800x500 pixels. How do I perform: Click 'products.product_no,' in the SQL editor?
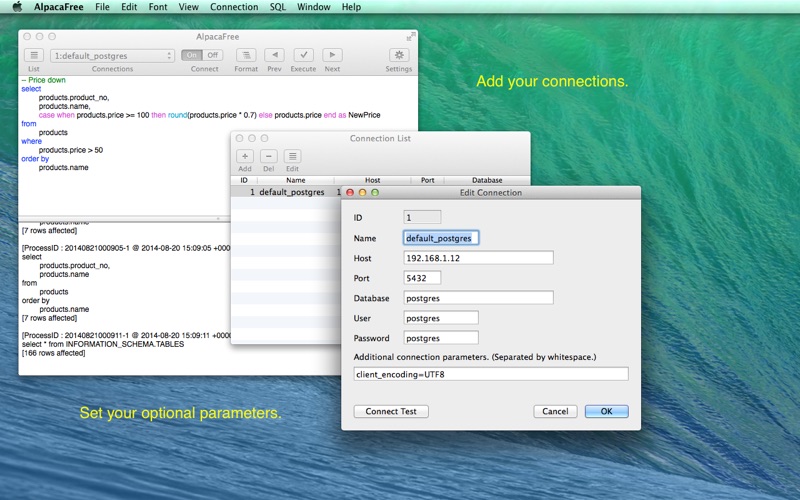coord(74,97)
